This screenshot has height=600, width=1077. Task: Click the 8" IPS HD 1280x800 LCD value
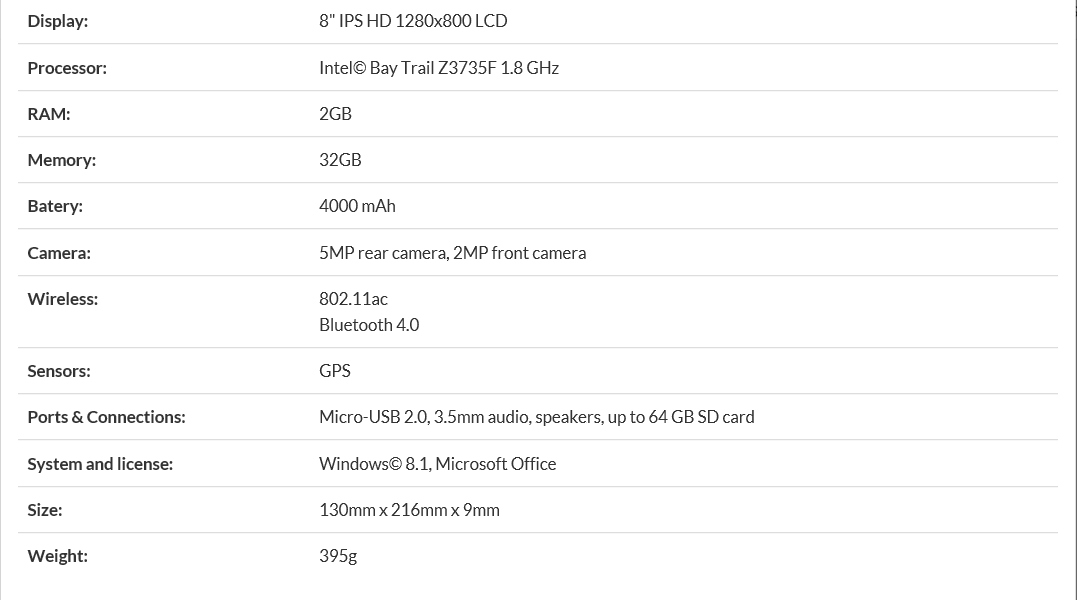[413, 21]
